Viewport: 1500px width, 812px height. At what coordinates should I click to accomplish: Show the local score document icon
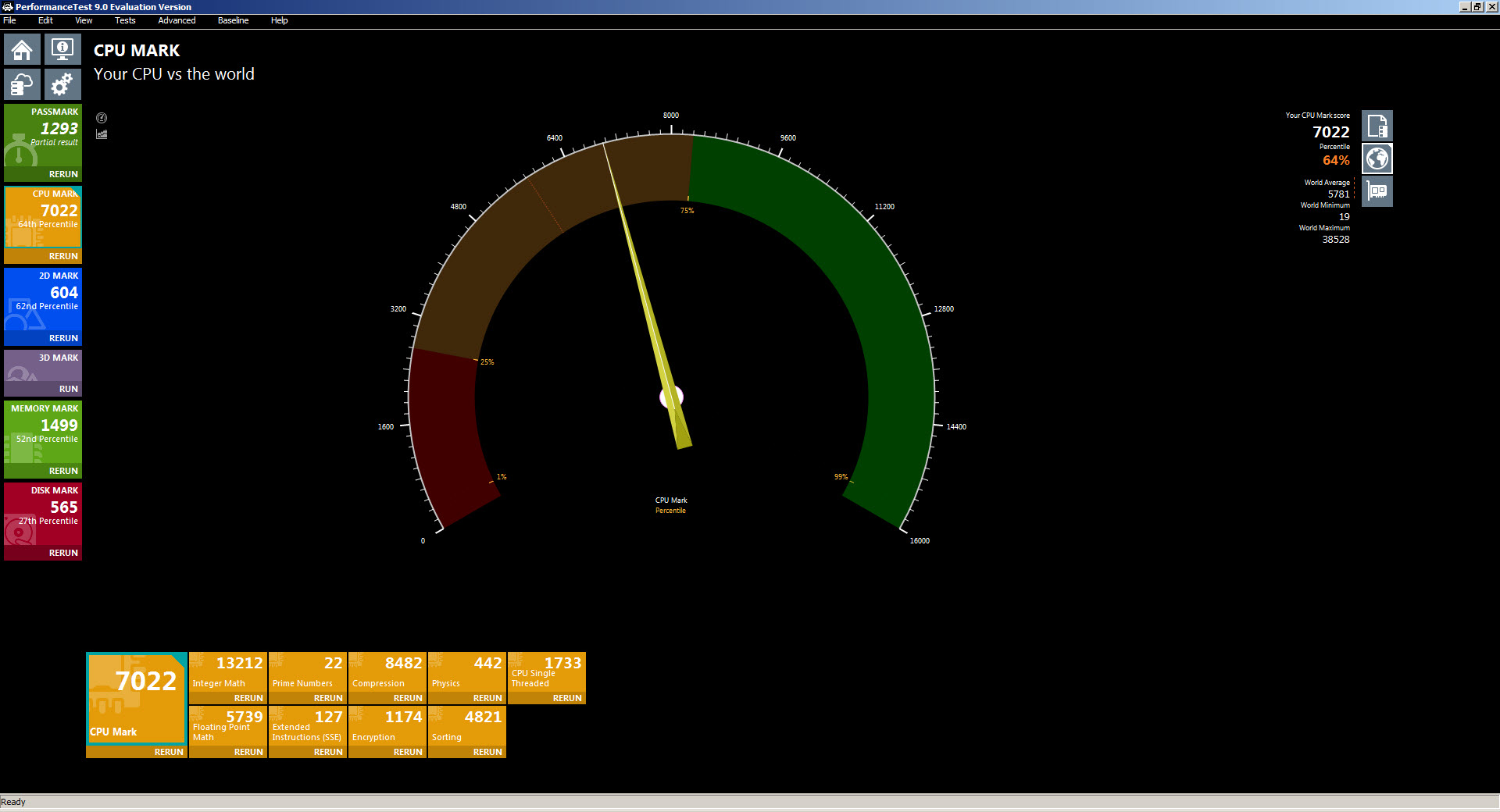1377,126
